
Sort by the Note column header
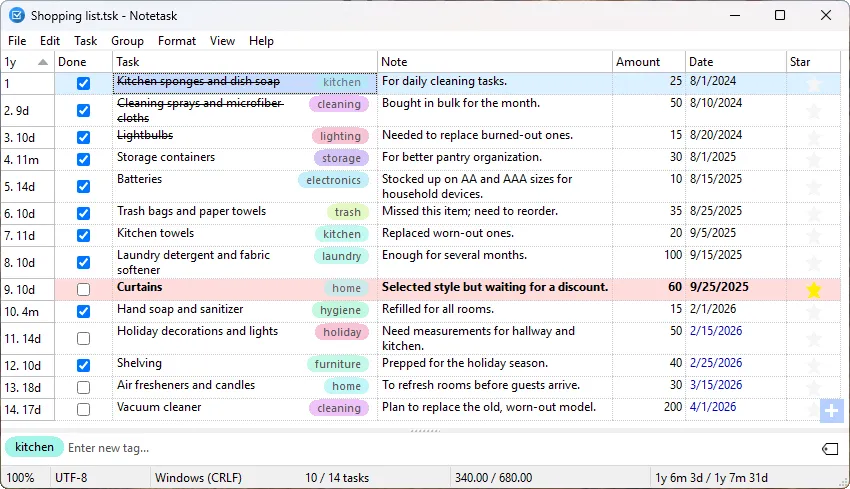point(495,62)
